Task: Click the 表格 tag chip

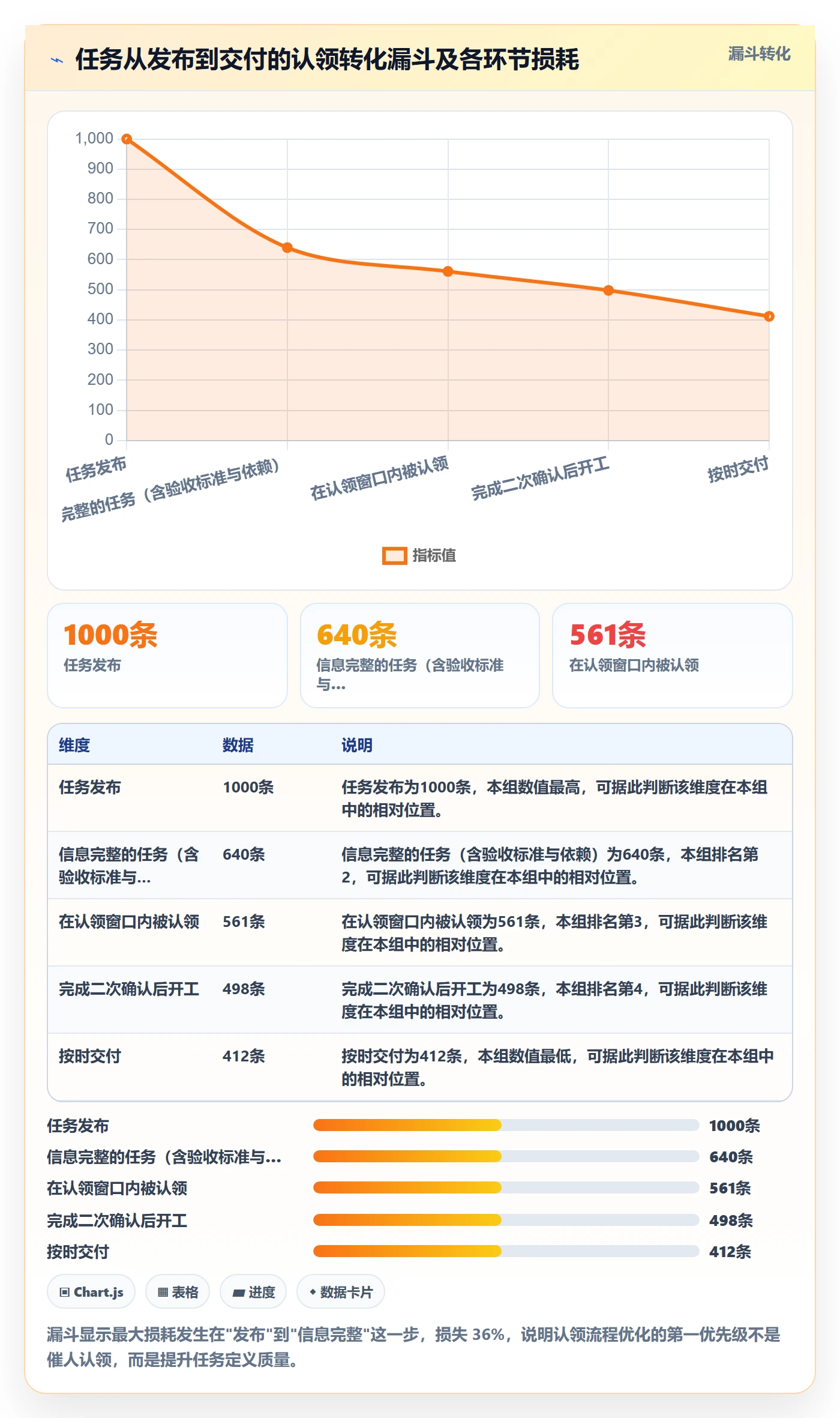Action: click(178, 1292)
